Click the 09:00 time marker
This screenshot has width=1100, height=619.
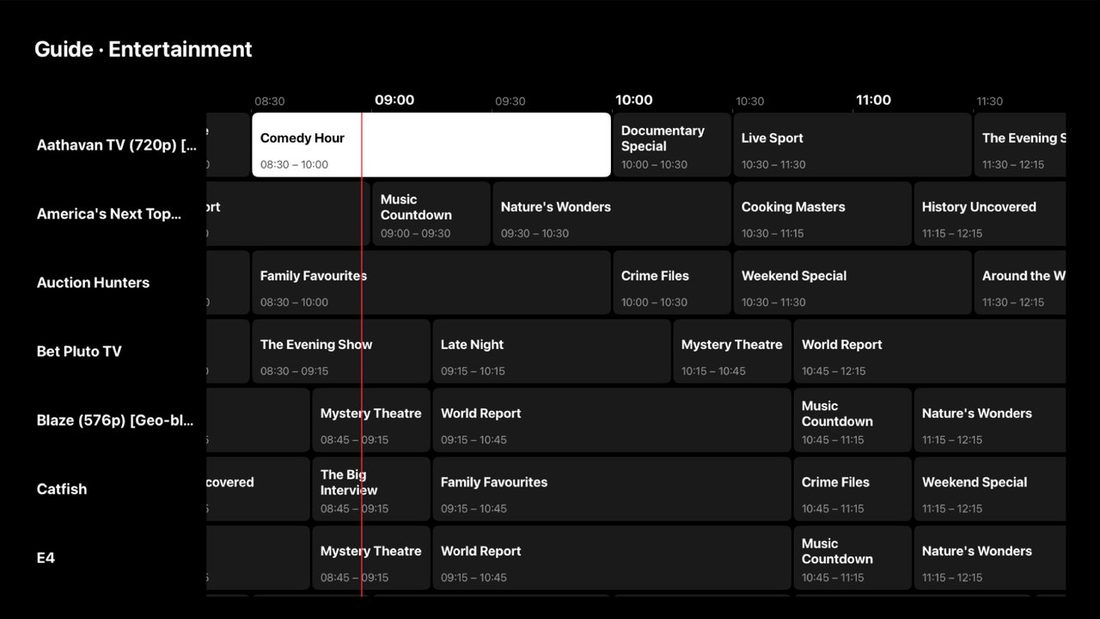click(x=394, y=100)
